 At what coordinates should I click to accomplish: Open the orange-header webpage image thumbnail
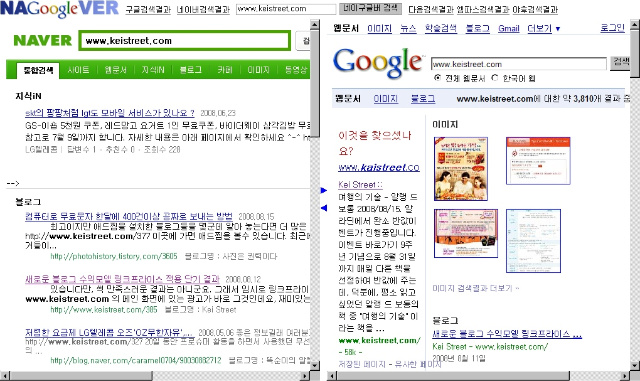[x=538, y=161]
